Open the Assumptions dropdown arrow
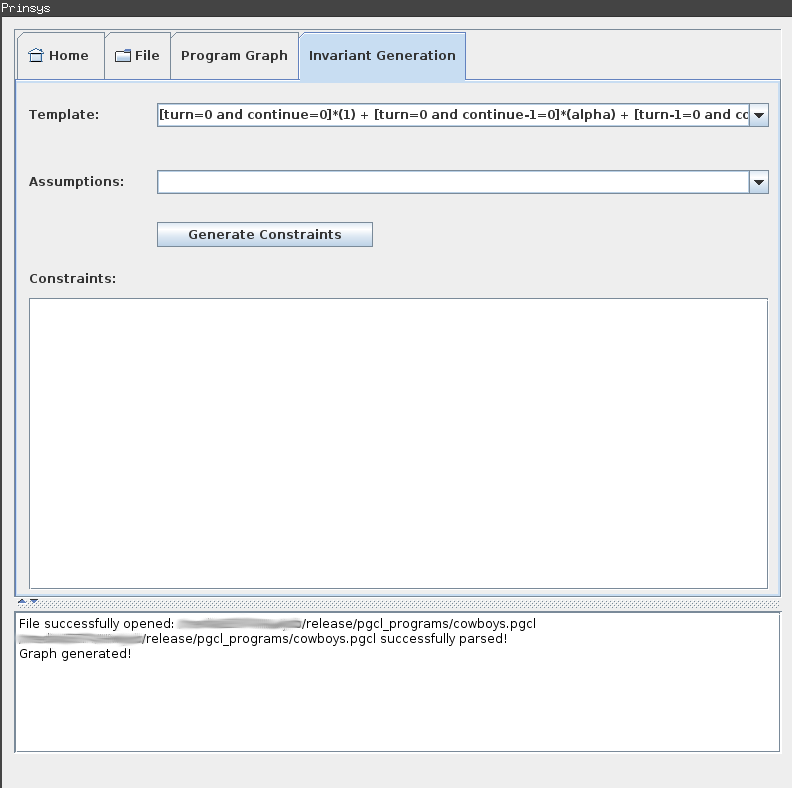 click(x=759, y=182)
